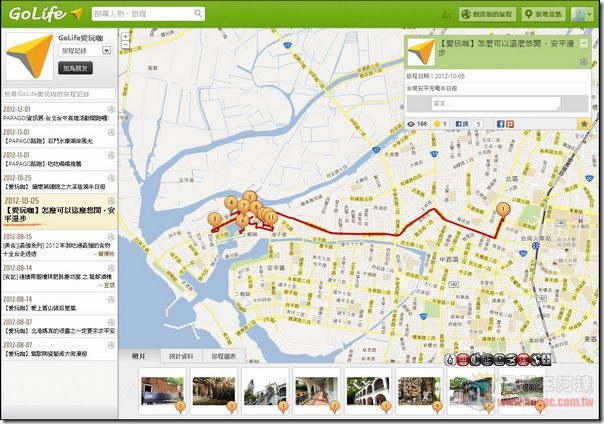Screen dimensions: 604x424
Task: Click previous arrow of photo strip
Action: coord(130,390)
